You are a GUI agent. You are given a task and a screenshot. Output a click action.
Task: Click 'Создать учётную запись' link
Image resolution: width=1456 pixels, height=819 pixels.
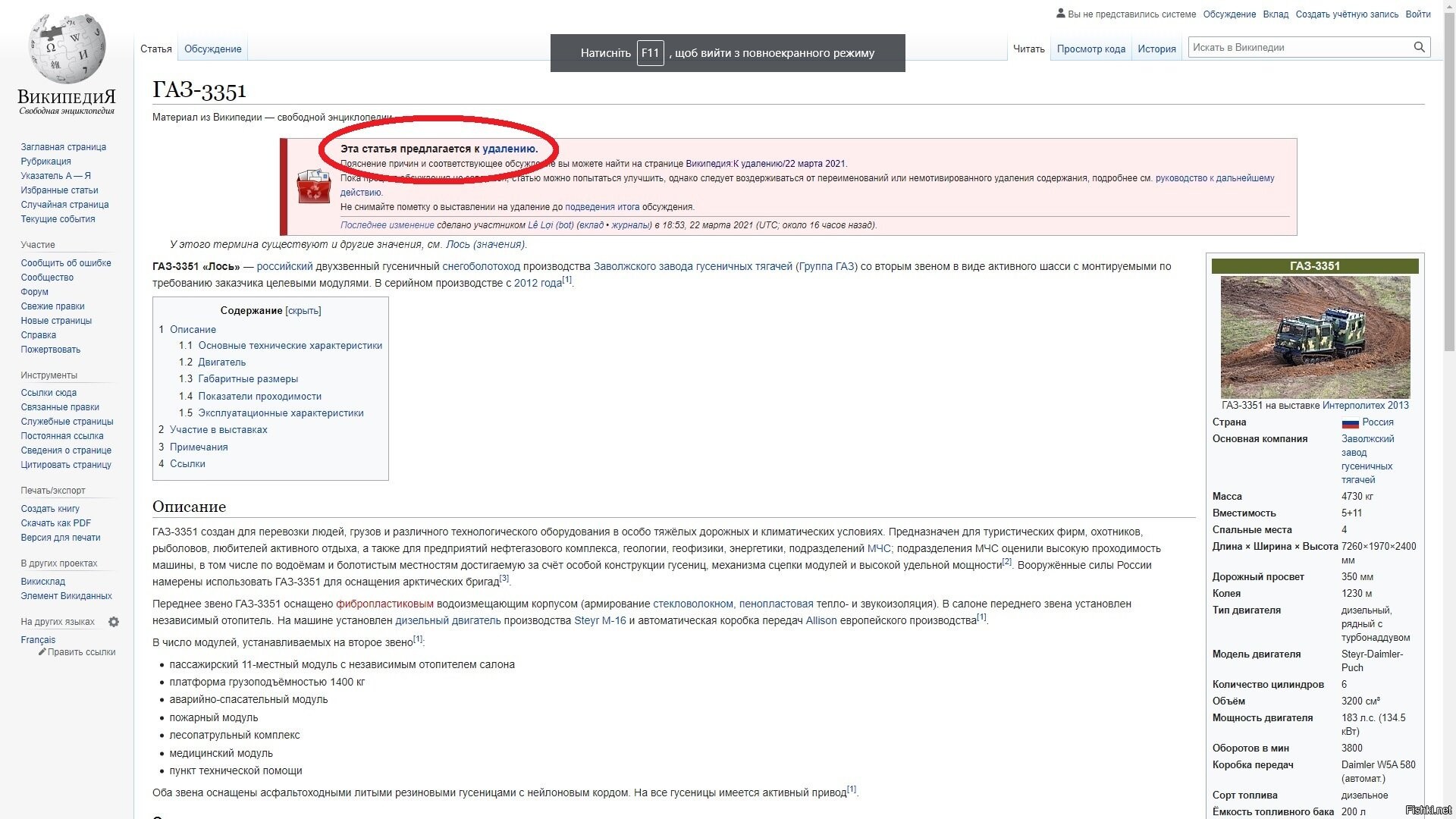pyautogui.click(x=1347, y=14)
